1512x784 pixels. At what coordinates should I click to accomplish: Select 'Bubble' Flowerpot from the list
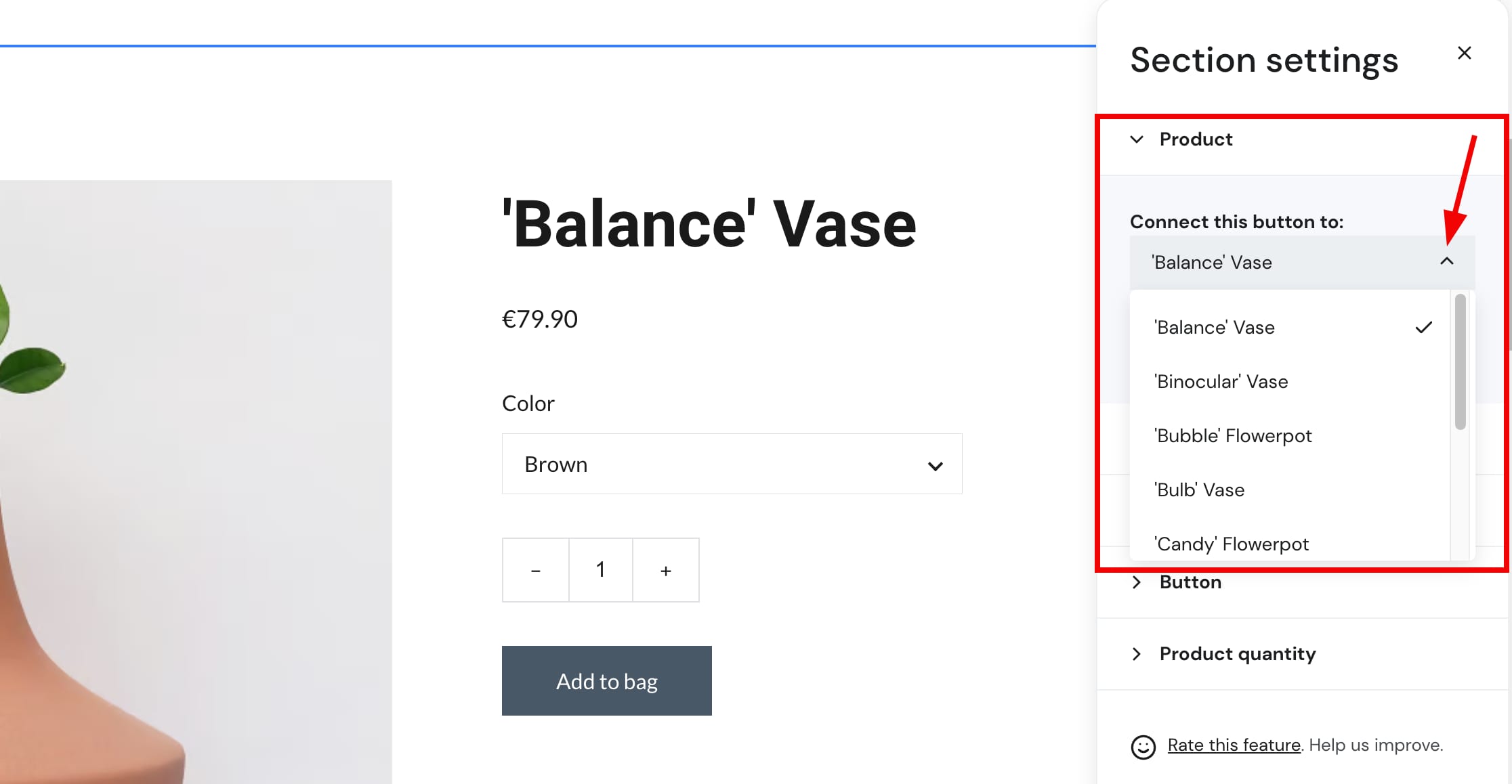pyautogui.click(x=1233, y=435)
